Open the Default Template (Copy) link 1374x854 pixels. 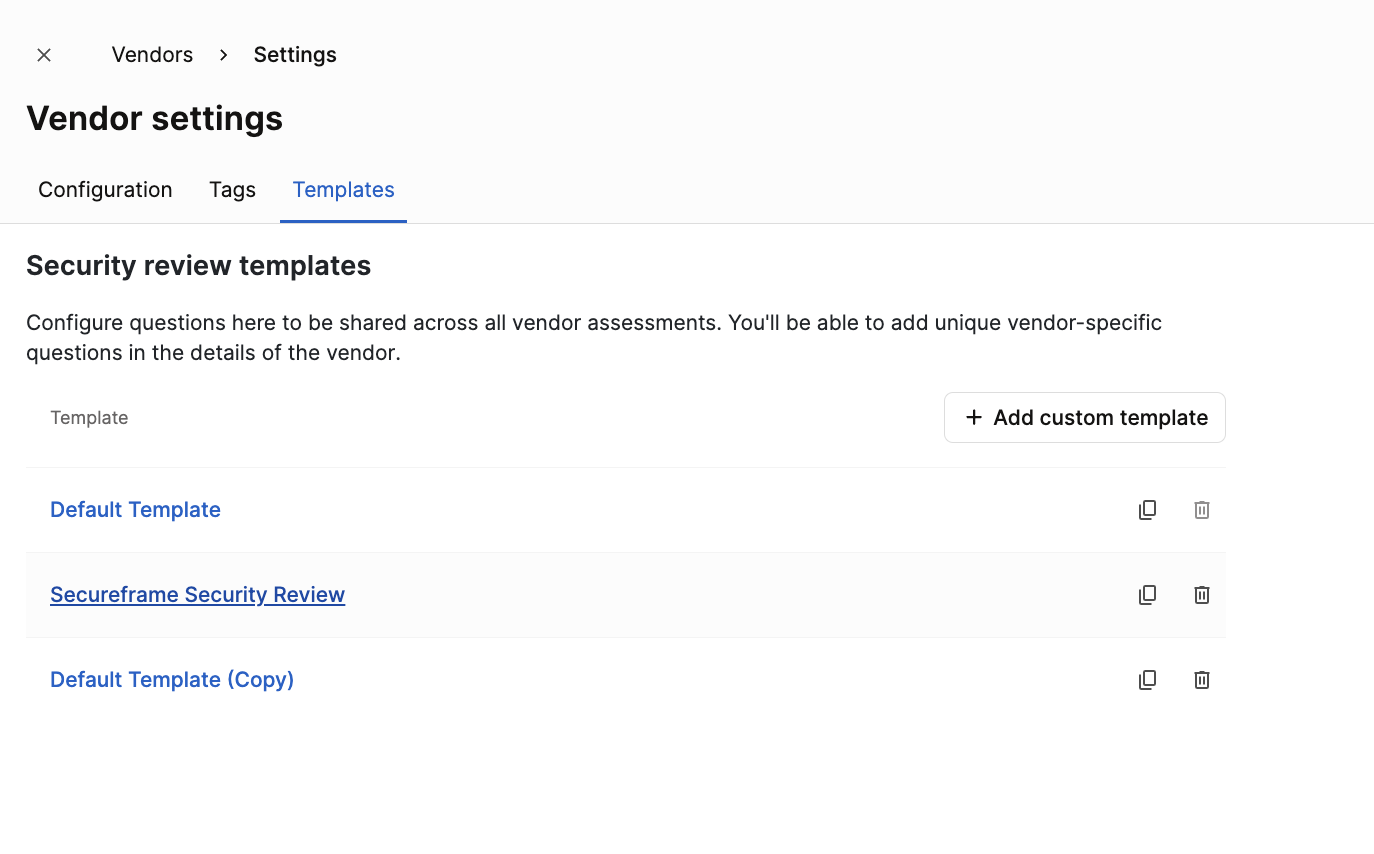171,679
